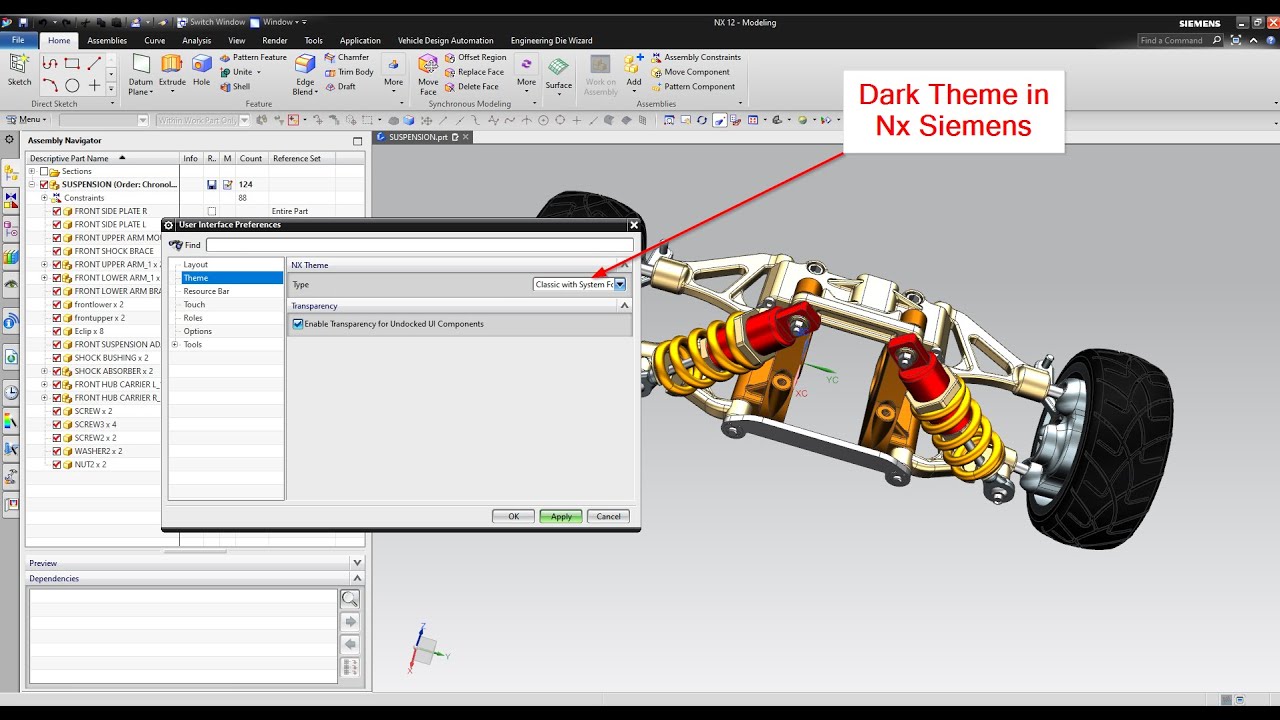
Task: Uncheck the NUT2 x 2 component
Action: pos(57,465)
